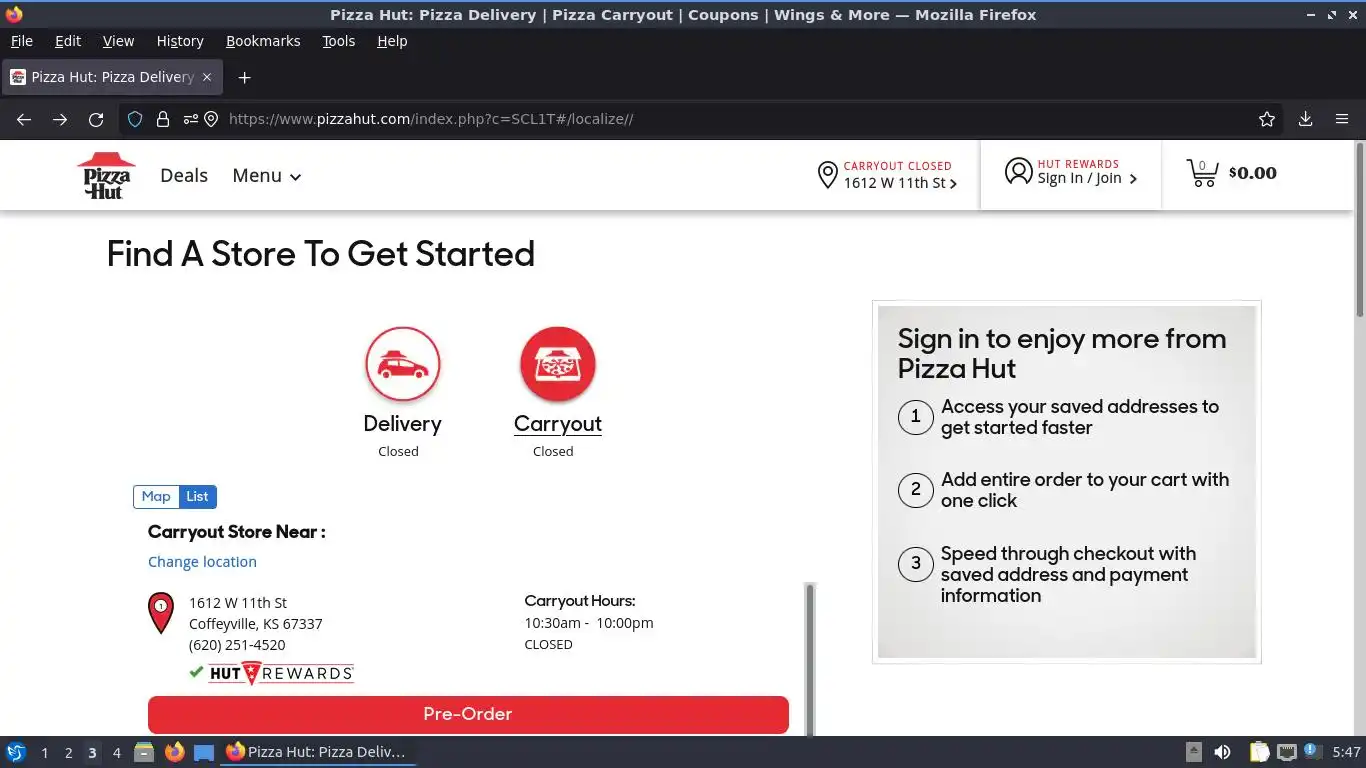Switch to workspace 2 in taskbar

click(68, 753)
